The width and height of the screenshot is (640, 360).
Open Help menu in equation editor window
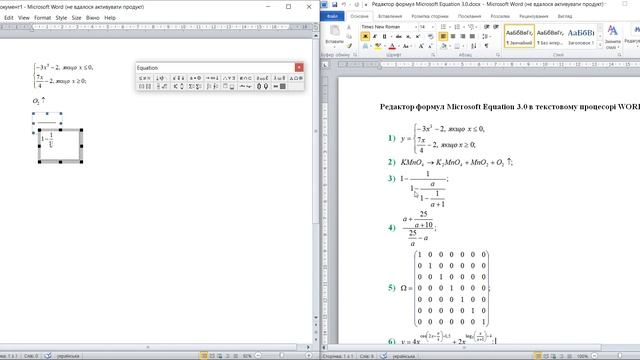coord(110,18)
